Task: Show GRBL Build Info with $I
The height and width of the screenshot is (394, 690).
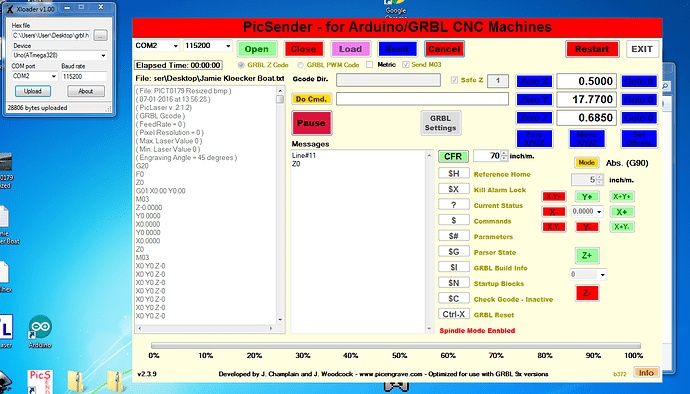Action: point(454,267)
